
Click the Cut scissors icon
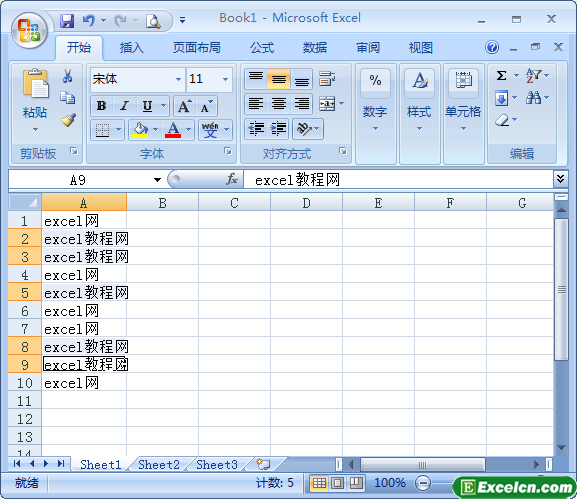pos(67,76)
